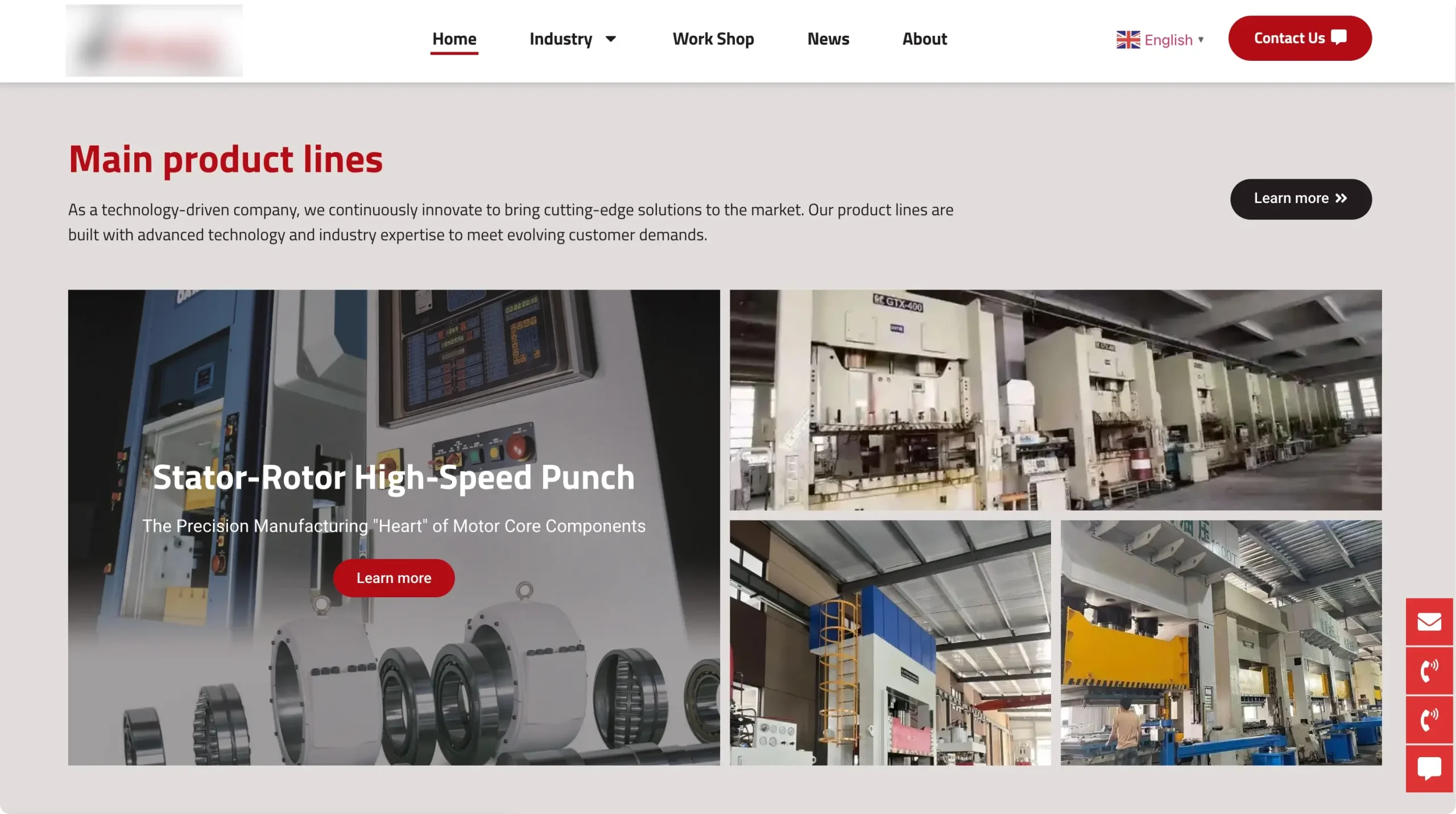This screenshot has width=1456, height=814.
Task: Click red Learn more on punch banner
Action: 394,578
